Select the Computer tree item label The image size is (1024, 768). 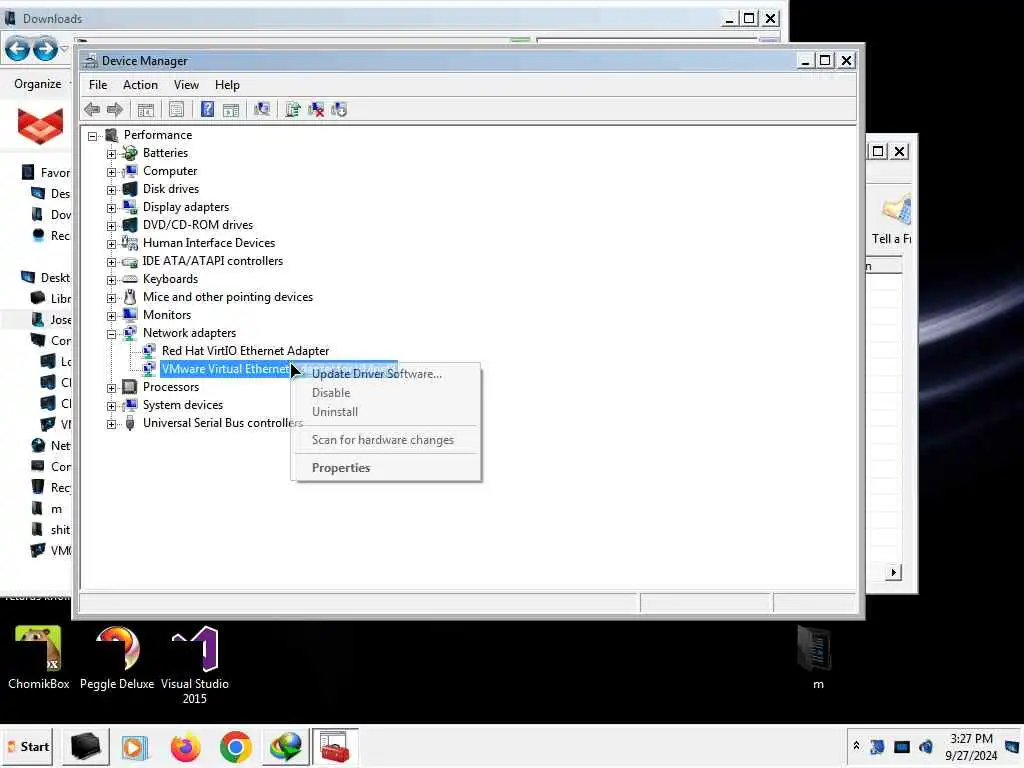170,171
